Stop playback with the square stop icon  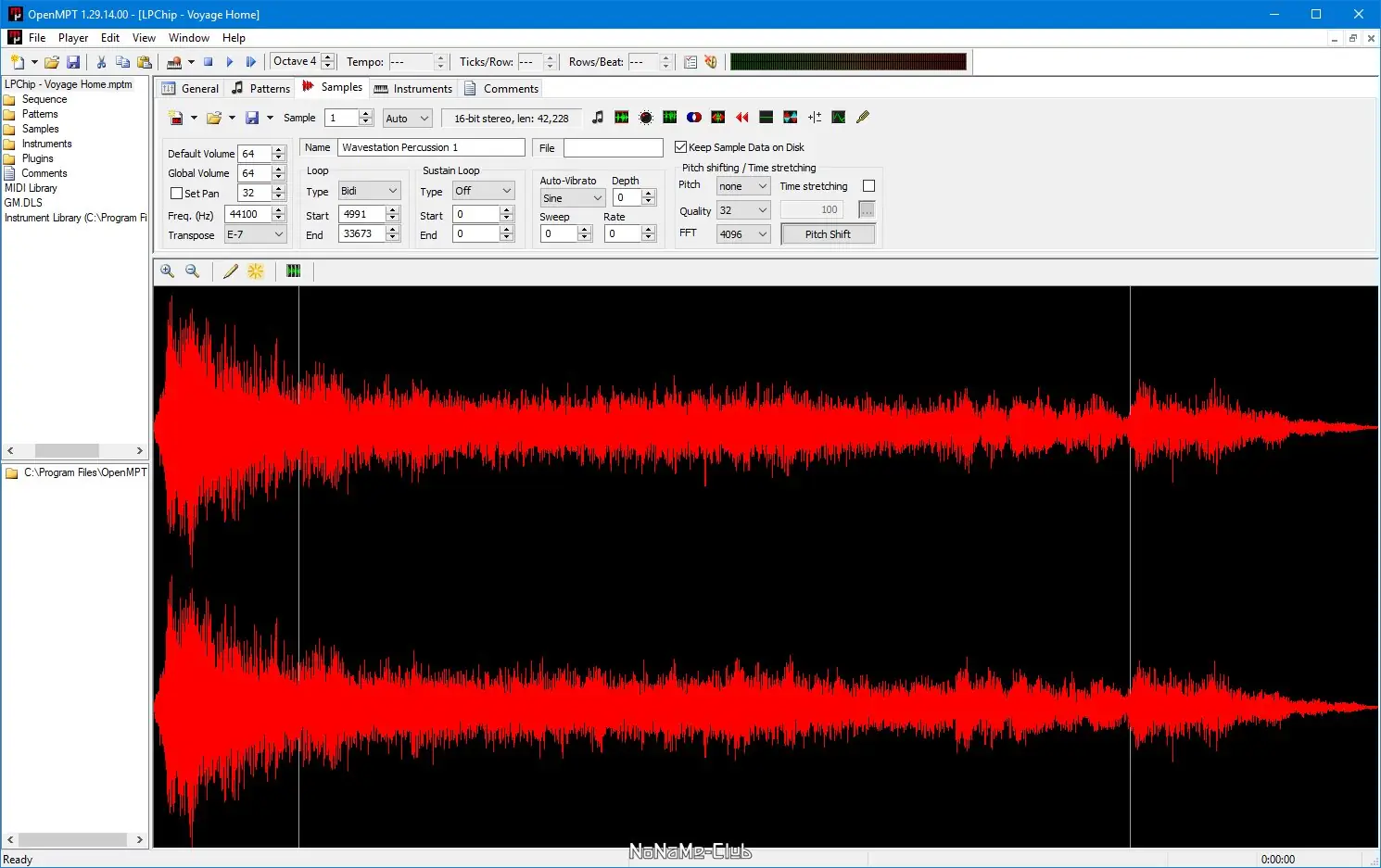point(209,62)
